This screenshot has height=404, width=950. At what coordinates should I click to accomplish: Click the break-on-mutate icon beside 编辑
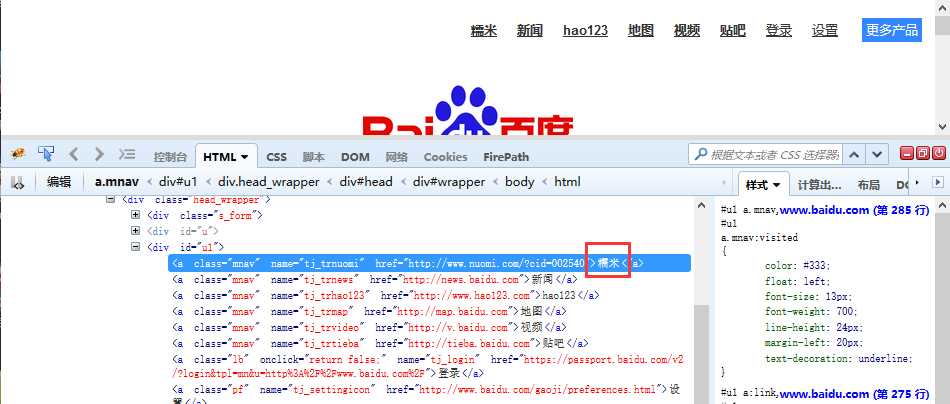pyautogui.click(x=18, y=182)
